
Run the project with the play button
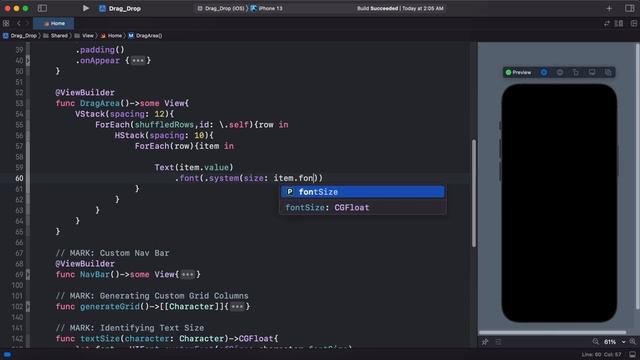click(86, 8)
